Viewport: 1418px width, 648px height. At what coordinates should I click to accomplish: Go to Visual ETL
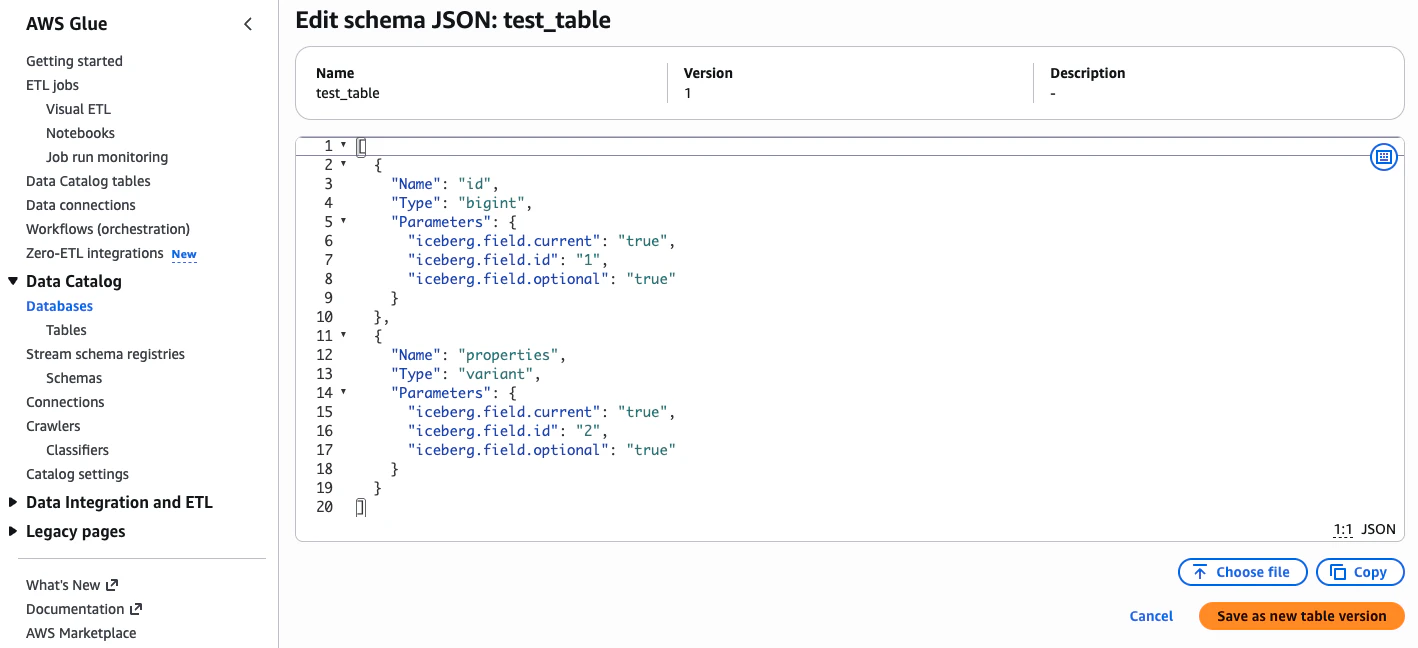78,109
